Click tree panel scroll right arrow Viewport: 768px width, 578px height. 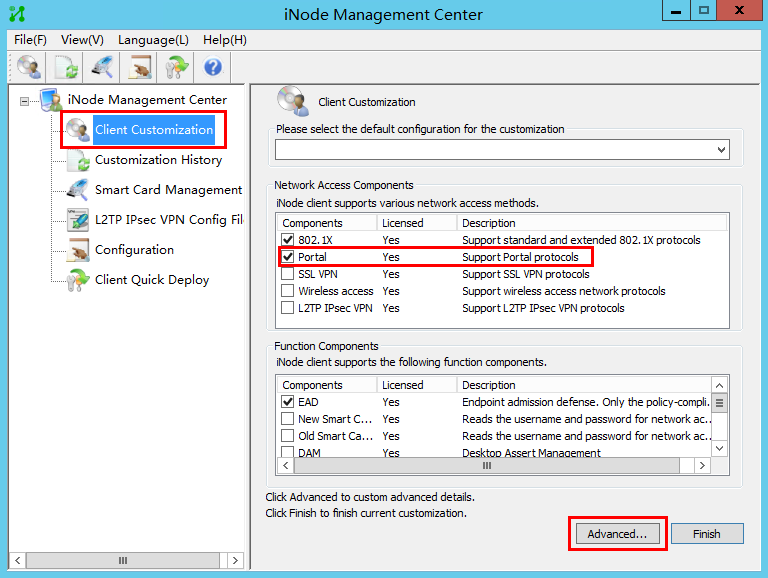[x=236, y=560]
